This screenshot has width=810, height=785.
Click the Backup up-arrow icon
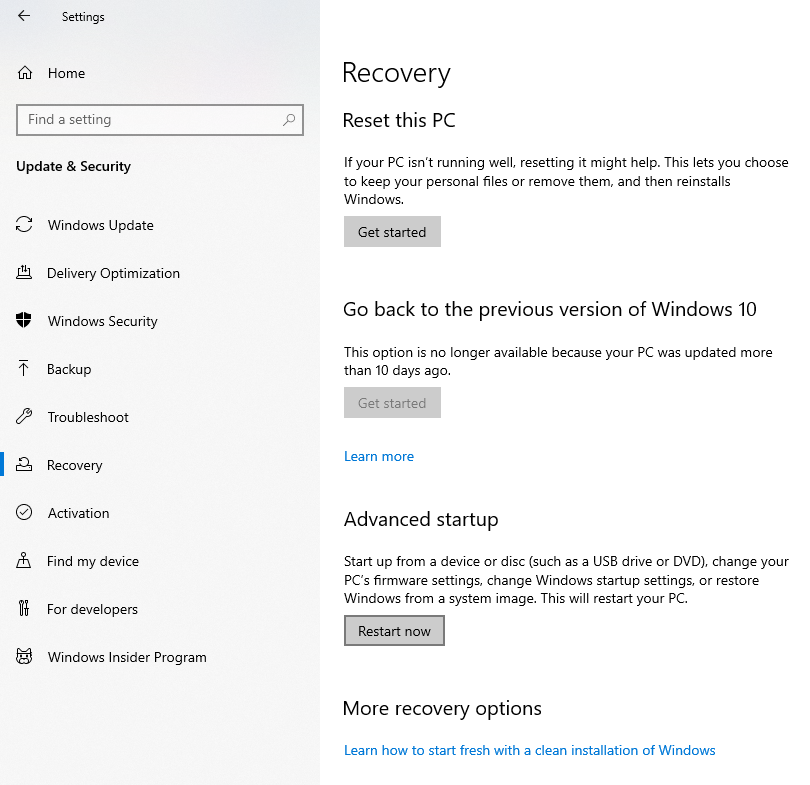[x=24, y=368]
